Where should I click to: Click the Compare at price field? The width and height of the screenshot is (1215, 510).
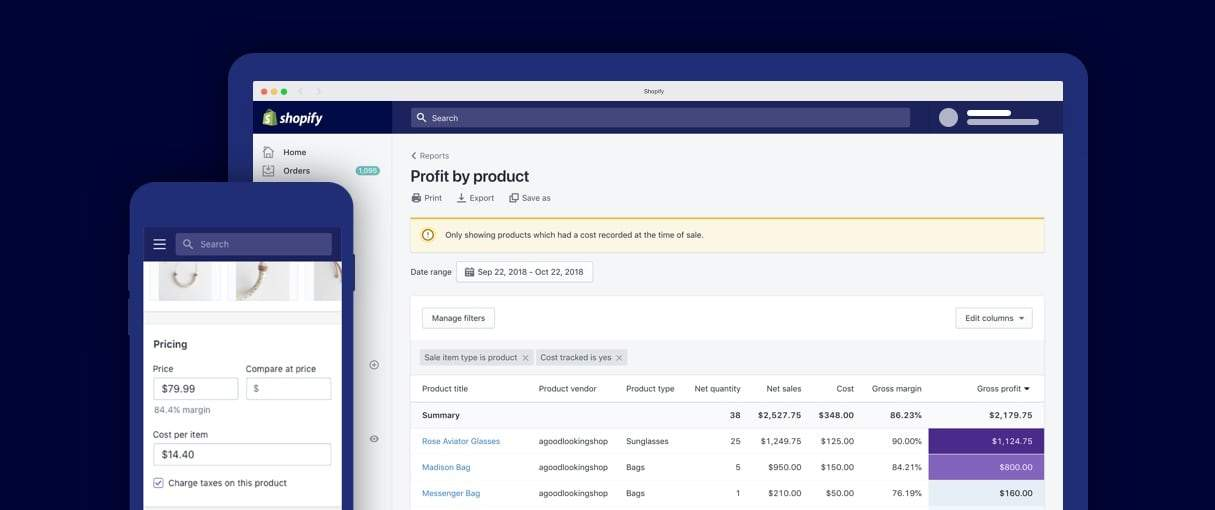coord(288,389)
